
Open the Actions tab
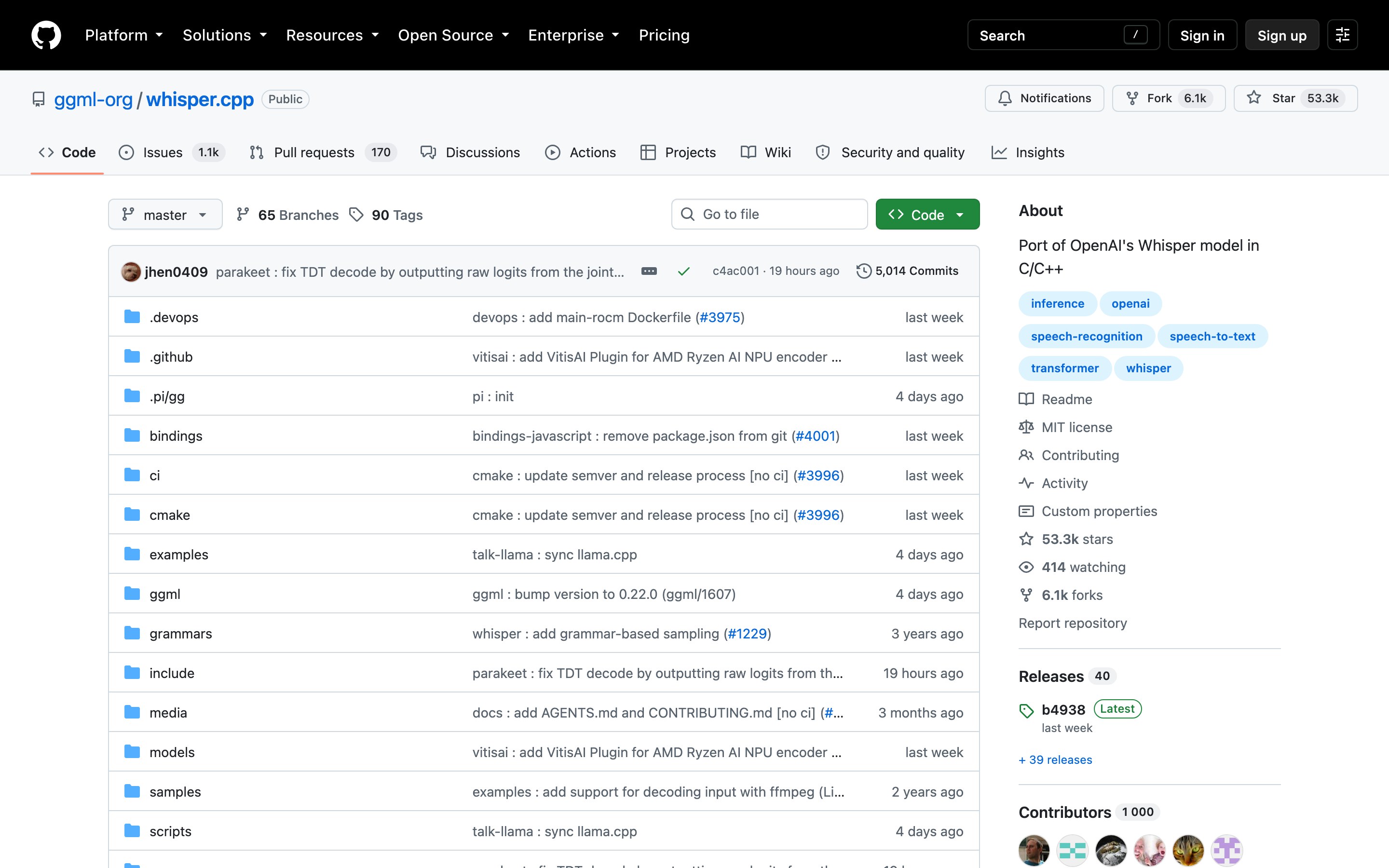580,152
